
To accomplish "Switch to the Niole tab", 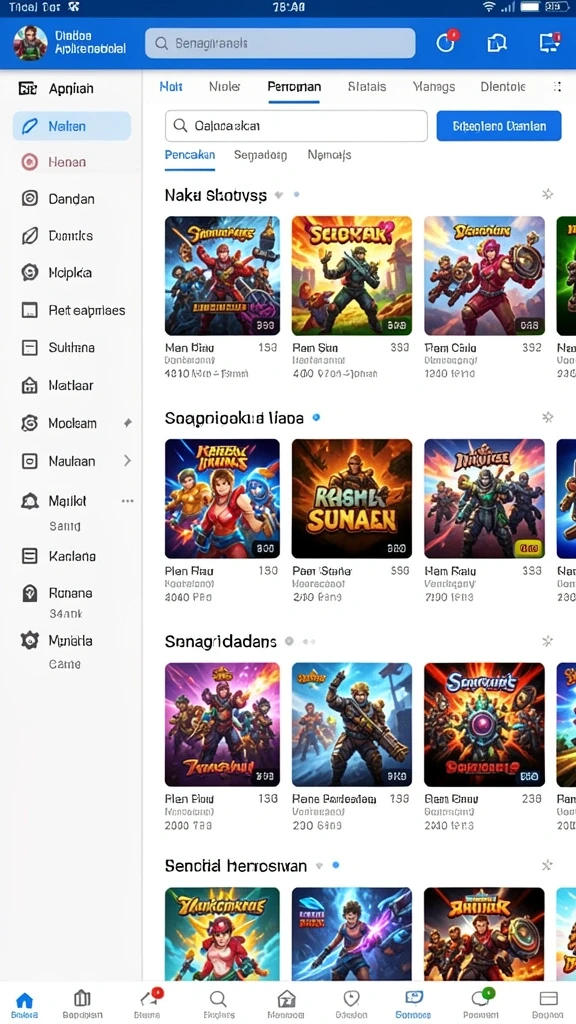I will (225, 86).
